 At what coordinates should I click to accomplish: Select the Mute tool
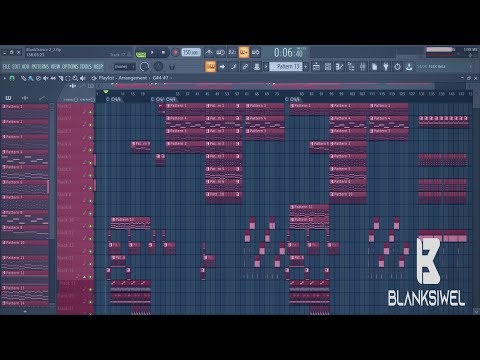45,78
